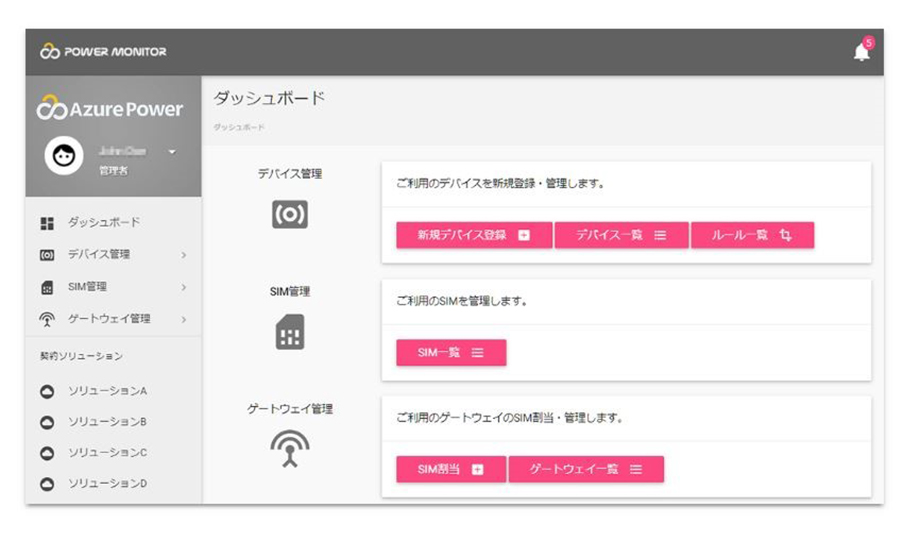Open the user account dropdown arrow

pyautogui.click(x=172, y=152)
